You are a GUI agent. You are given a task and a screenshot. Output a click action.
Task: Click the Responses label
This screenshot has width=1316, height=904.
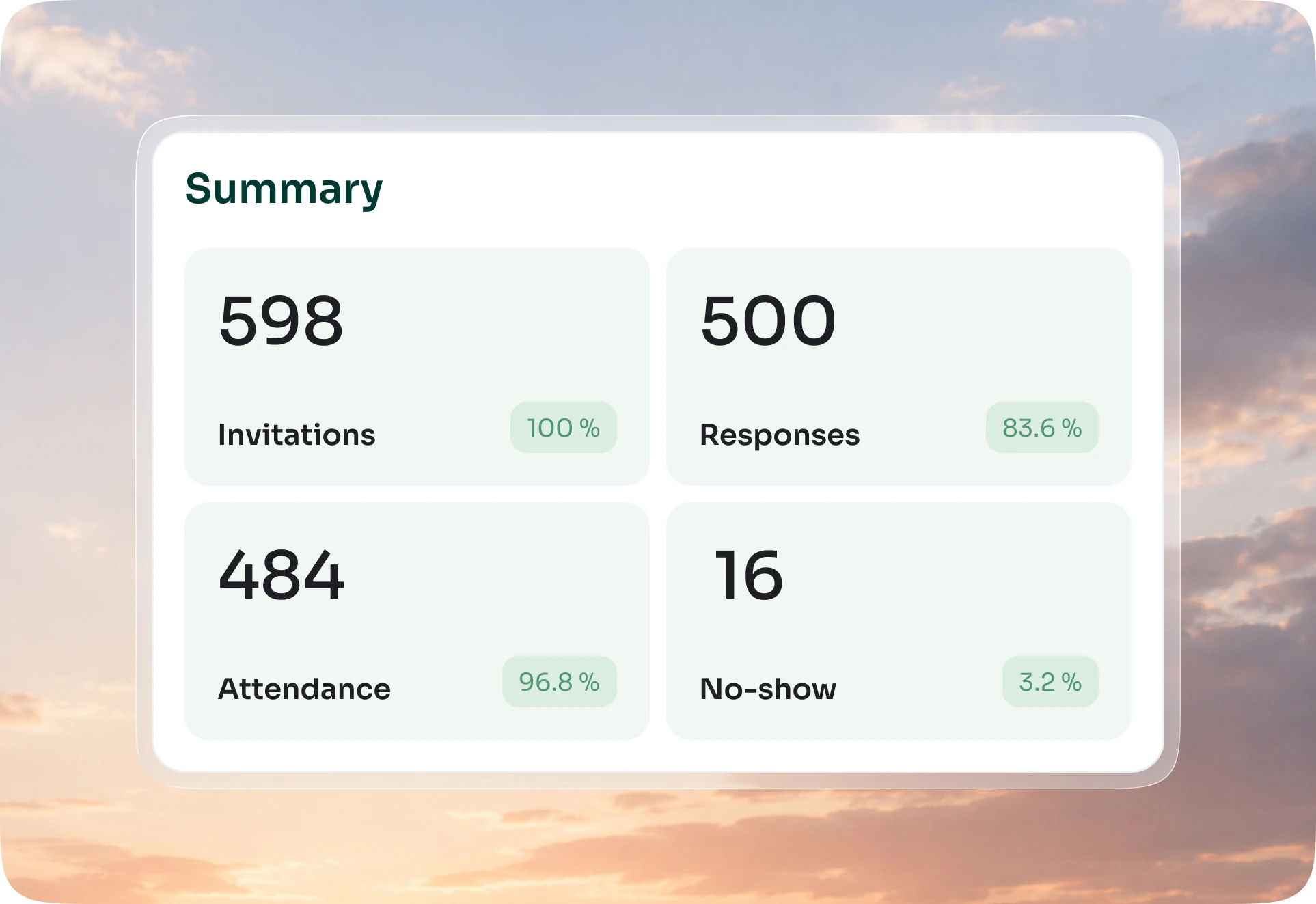(780, 435)
